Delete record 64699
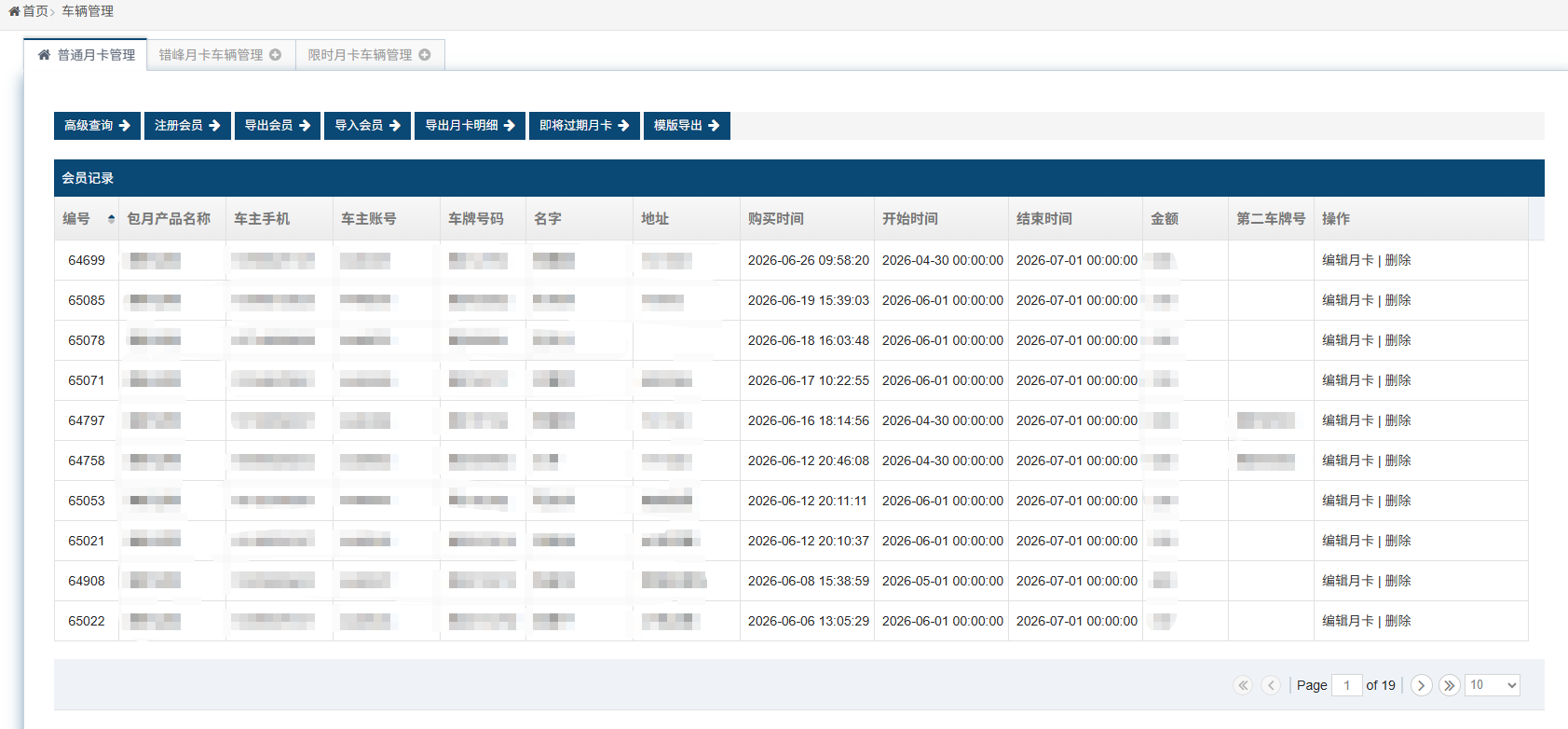Viewport: 1568px width, 729px height. click(x=1398, y=260)
